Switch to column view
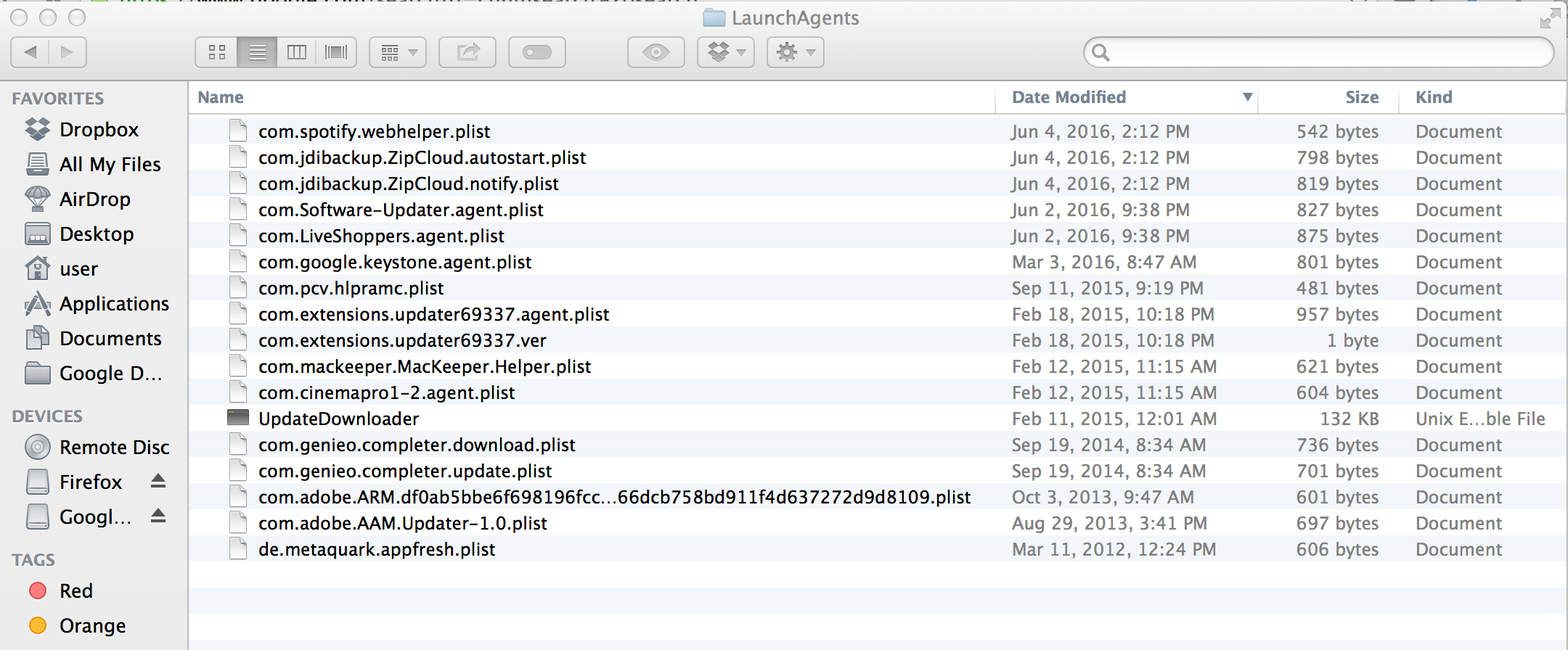1568x650 pixels. pyautogui.click(x=297, y=52)
